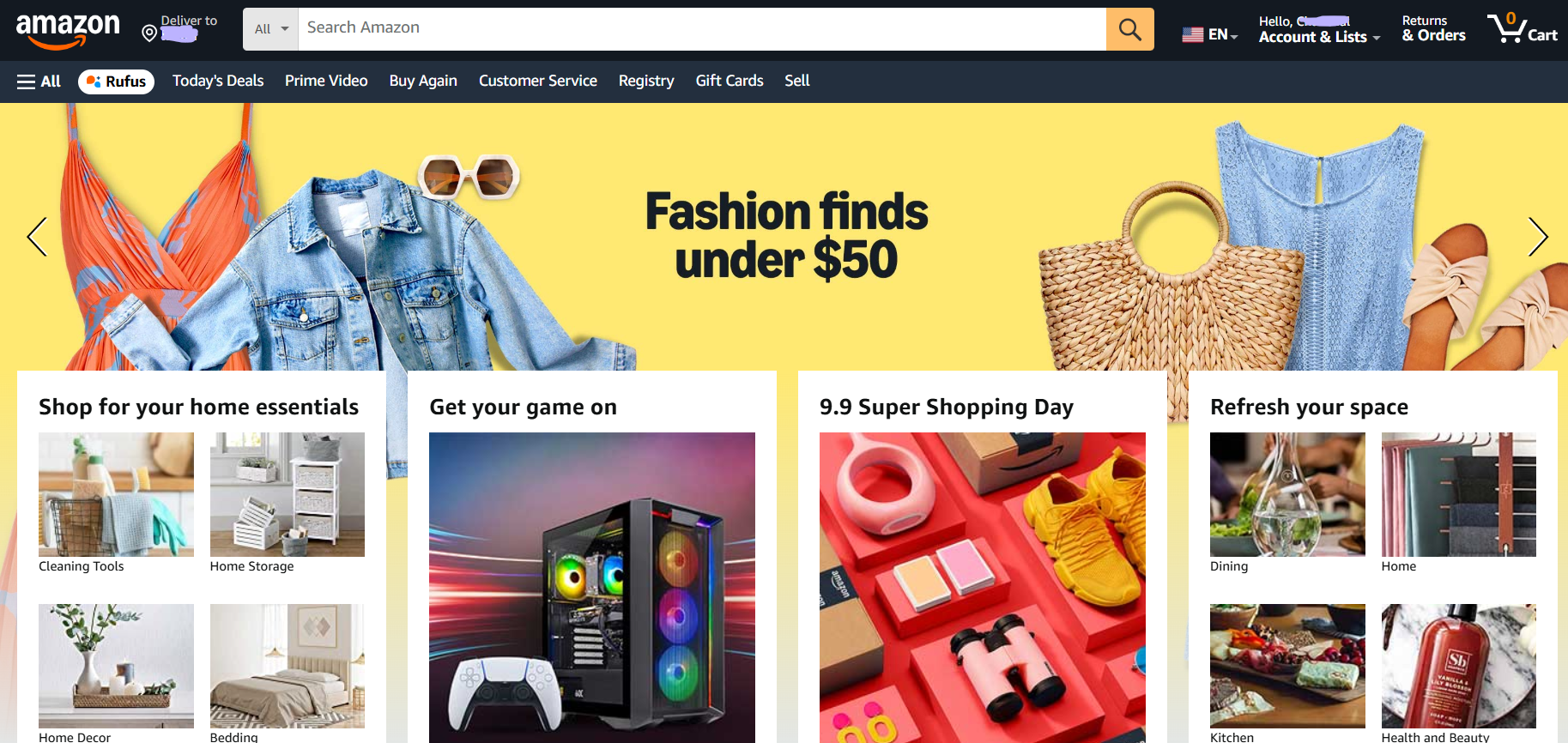This screenshot has height=743, width=1568.
Task: Open the Gift Cards page
Action: (x=730, y=81)
